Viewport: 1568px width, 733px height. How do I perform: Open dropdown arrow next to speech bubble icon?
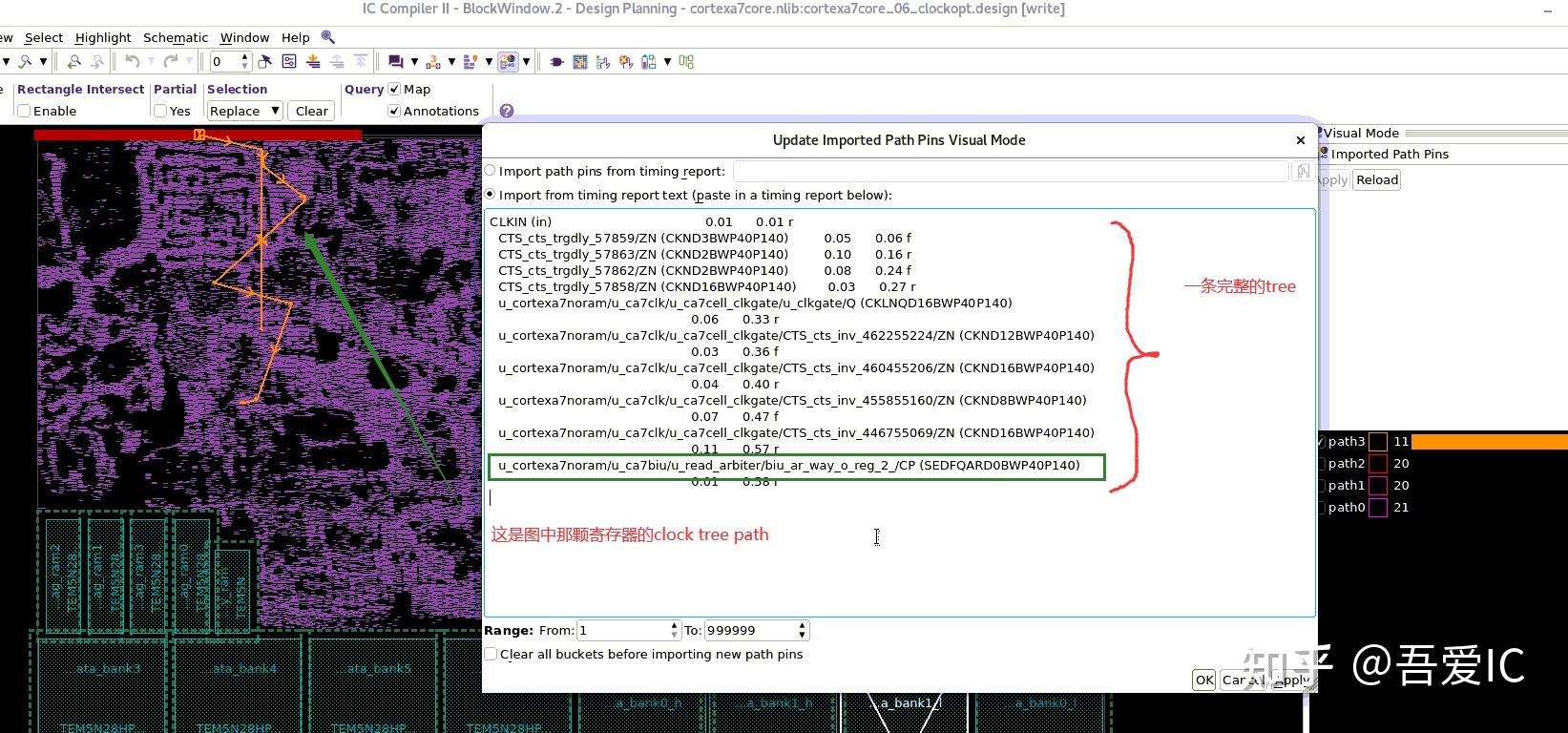(414, 61)
